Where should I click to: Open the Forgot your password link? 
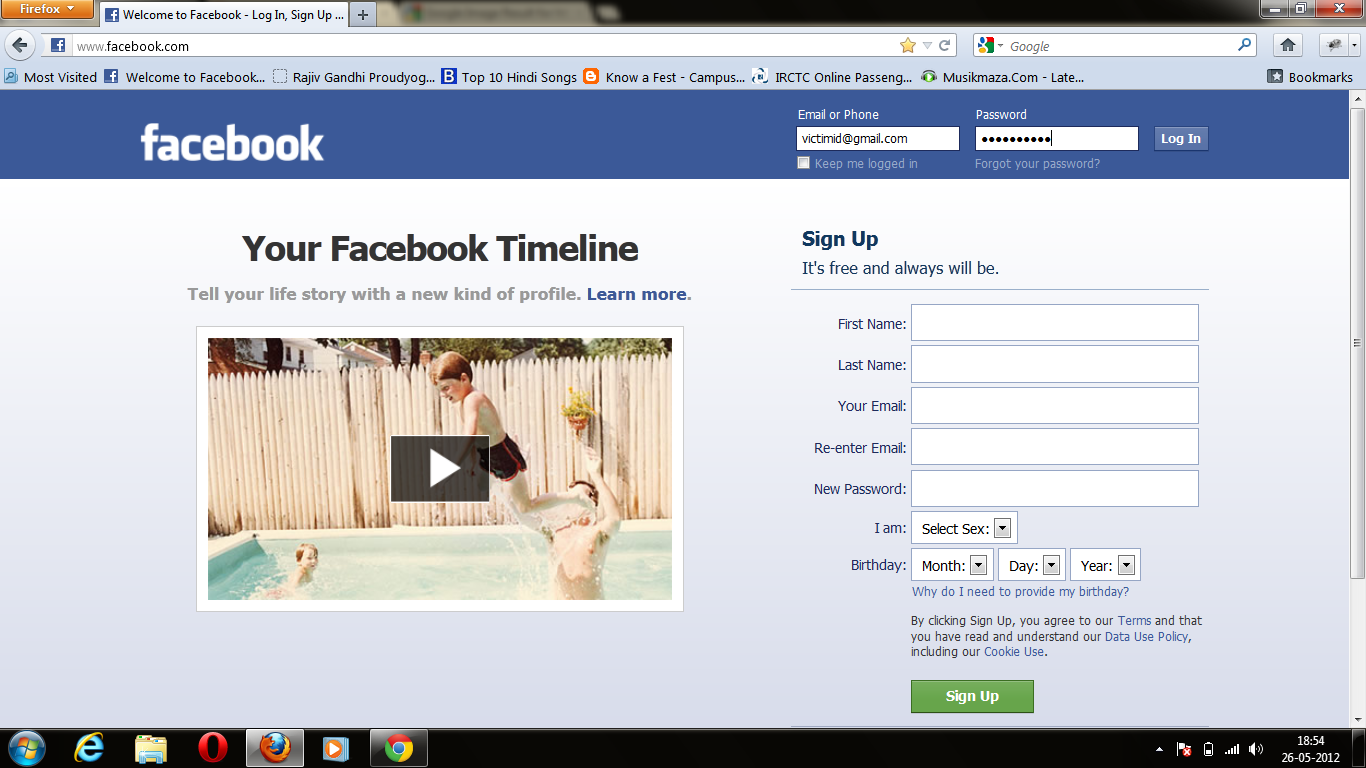(1037, 164)
